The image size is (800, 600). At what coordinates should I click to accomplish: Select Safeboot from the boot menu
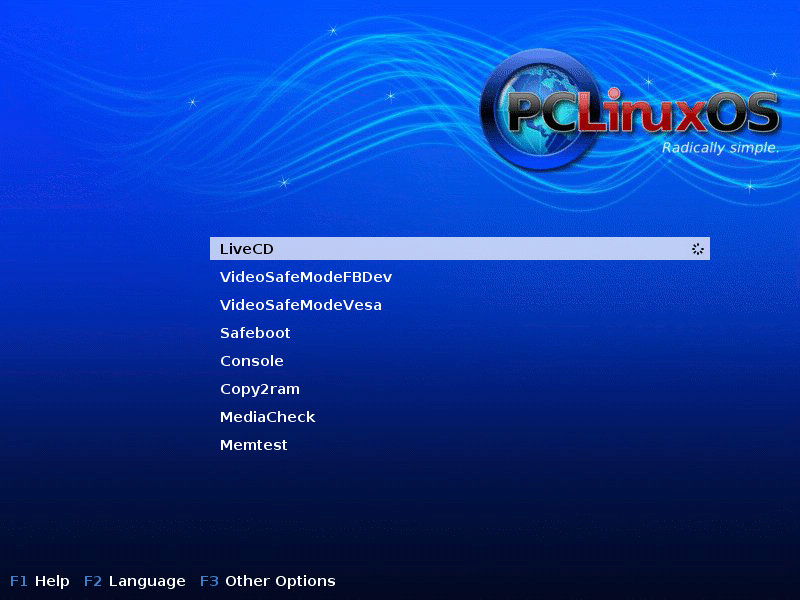pyautogui.click(x=255, y=333)
